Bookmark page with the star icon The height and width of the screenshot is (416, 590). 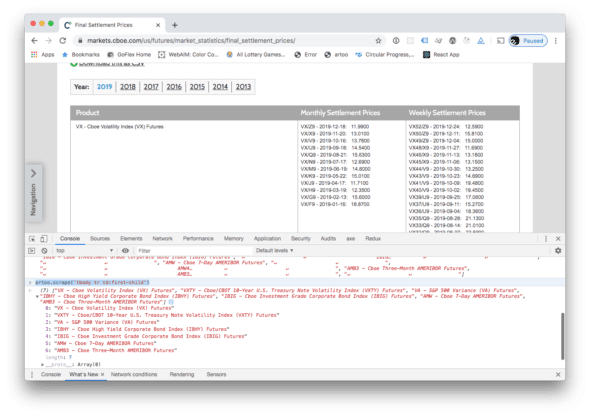[x=378, y=41]
